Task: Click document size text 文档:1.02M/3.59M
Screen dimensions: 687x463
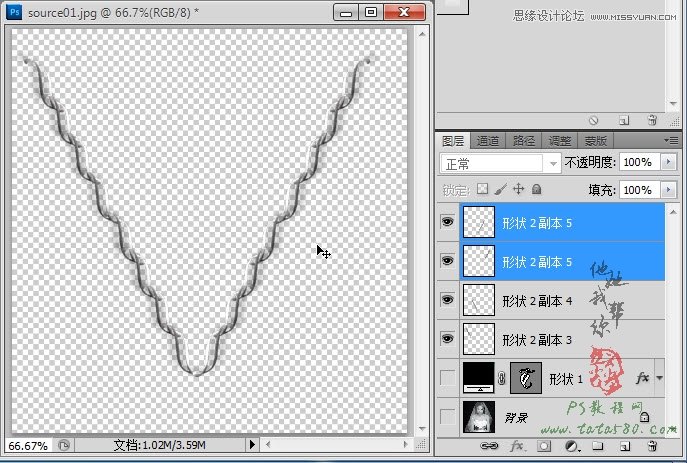Action: point(159,445)
